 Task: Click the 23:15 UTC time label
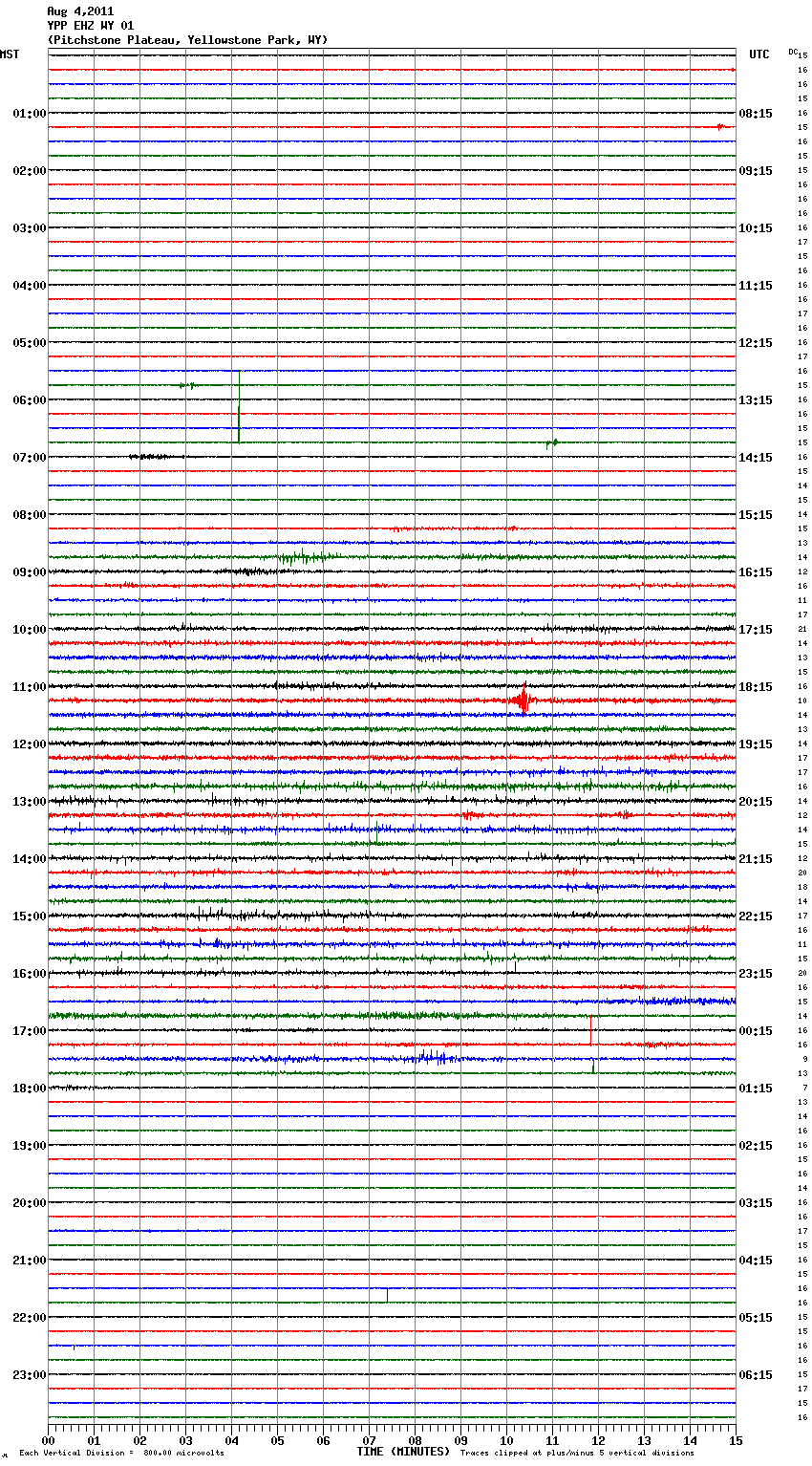tap(756, 974)
